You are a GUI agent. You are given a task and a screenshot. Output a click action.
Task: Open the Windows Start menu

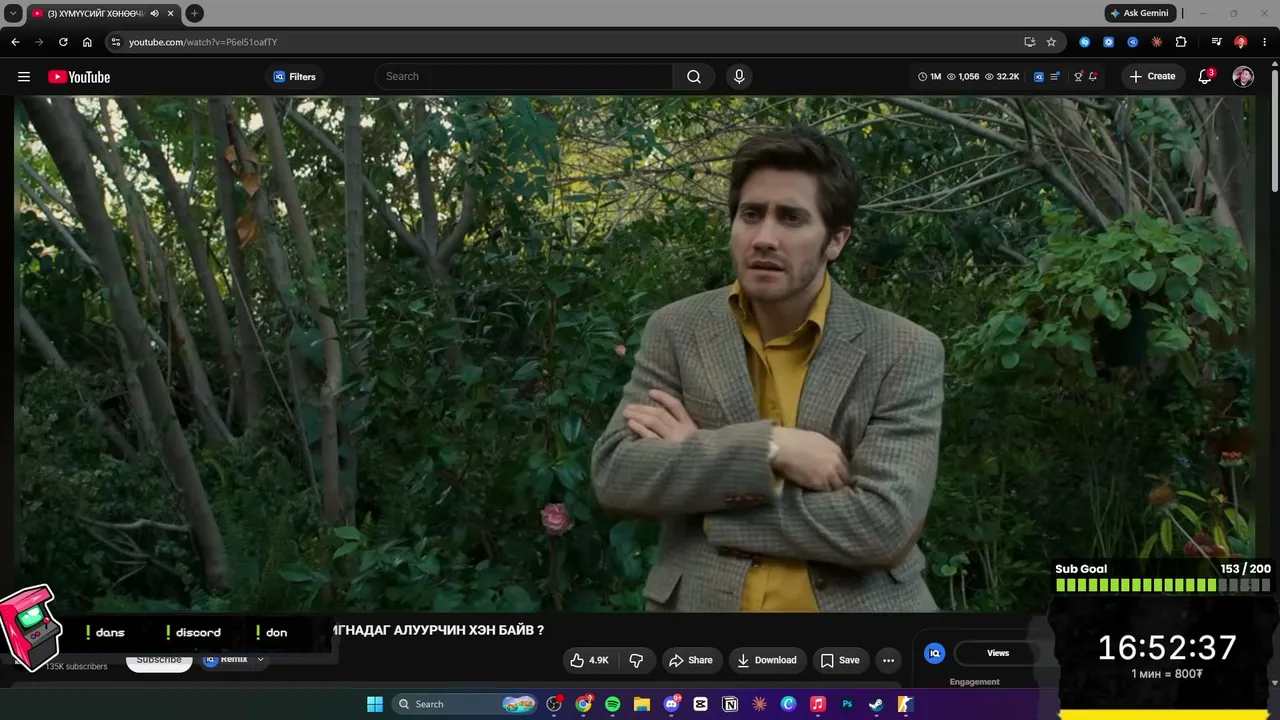pyautogui.click(x=375, y=704)
